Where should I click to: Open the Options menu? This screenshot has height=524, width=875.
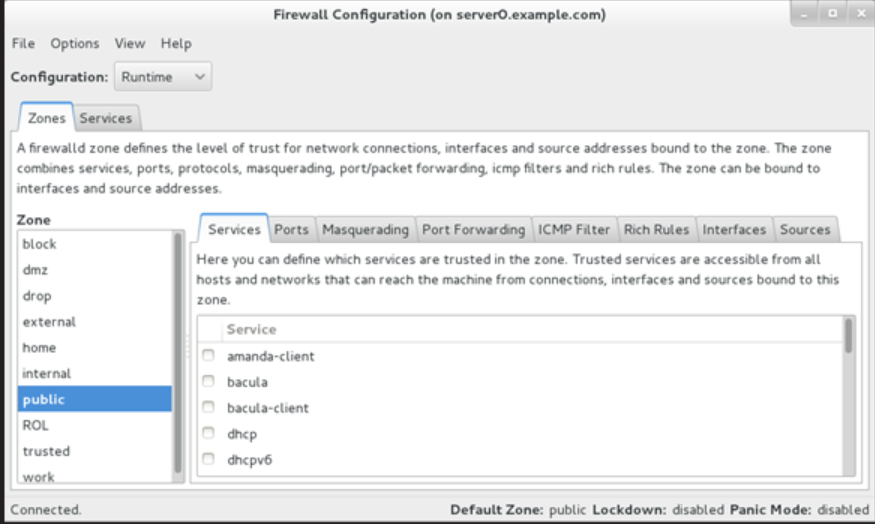(75, 43)
